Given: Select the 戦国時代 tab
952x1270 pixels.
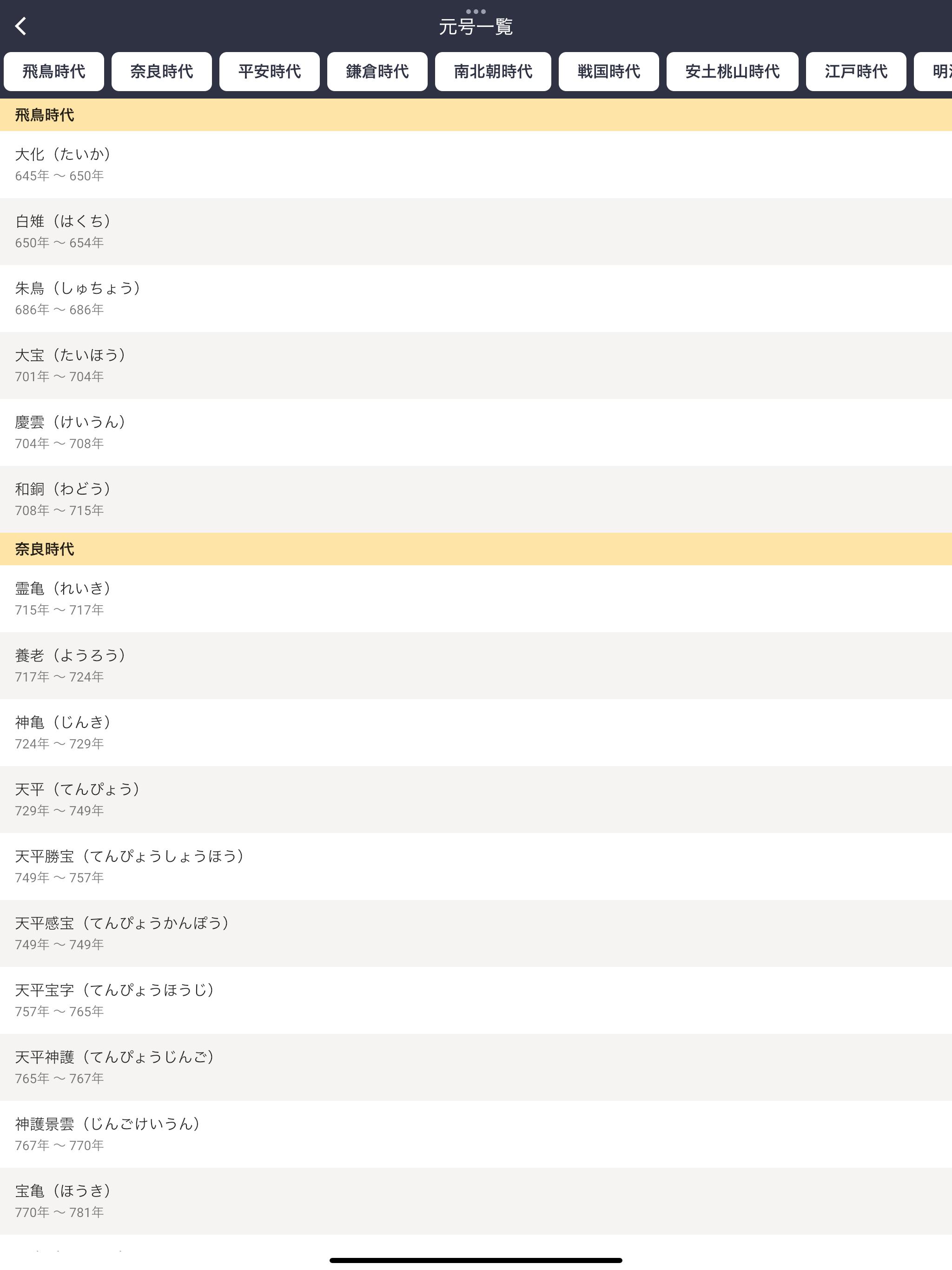Looking at the screenshot, I should pyautogui.click(x=608, y=72).
